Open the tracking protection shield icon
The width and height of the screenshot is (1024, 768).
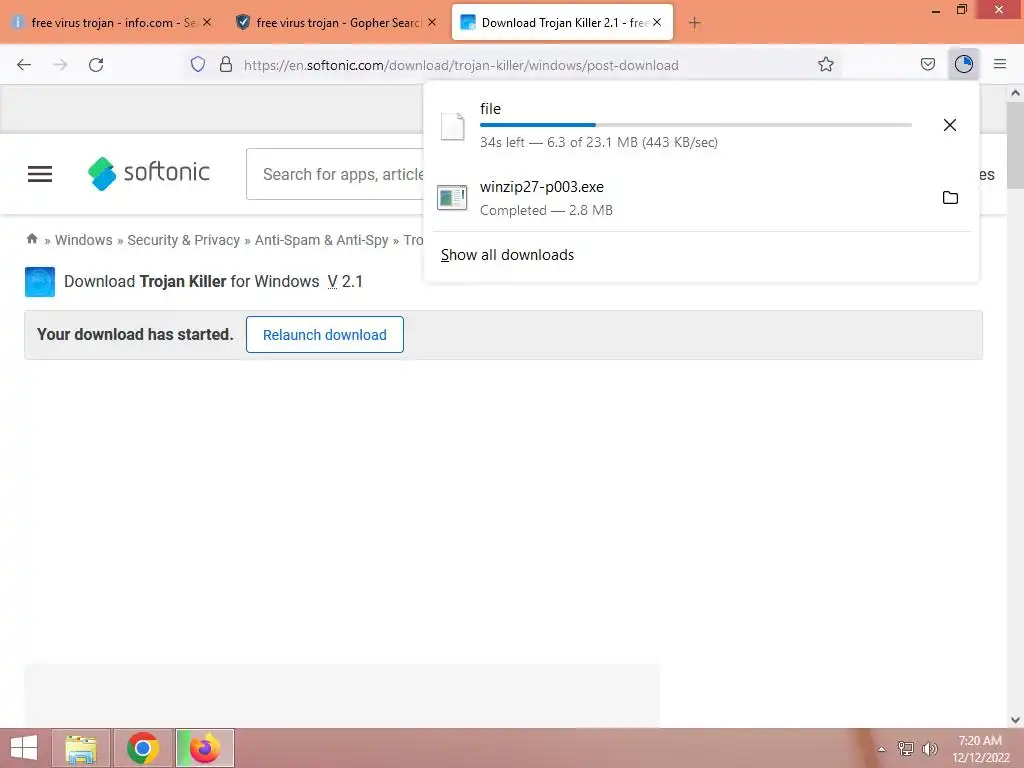coord(198,64)
